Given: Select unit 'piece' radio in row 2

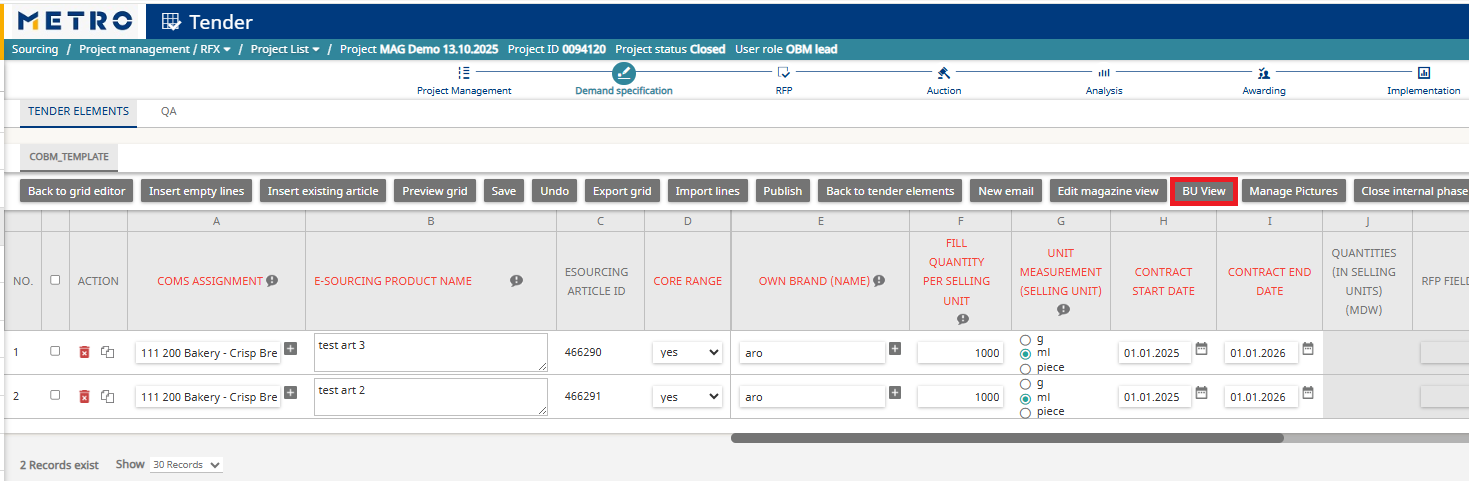Looking at the screenshot, I should coord(1025,412).
